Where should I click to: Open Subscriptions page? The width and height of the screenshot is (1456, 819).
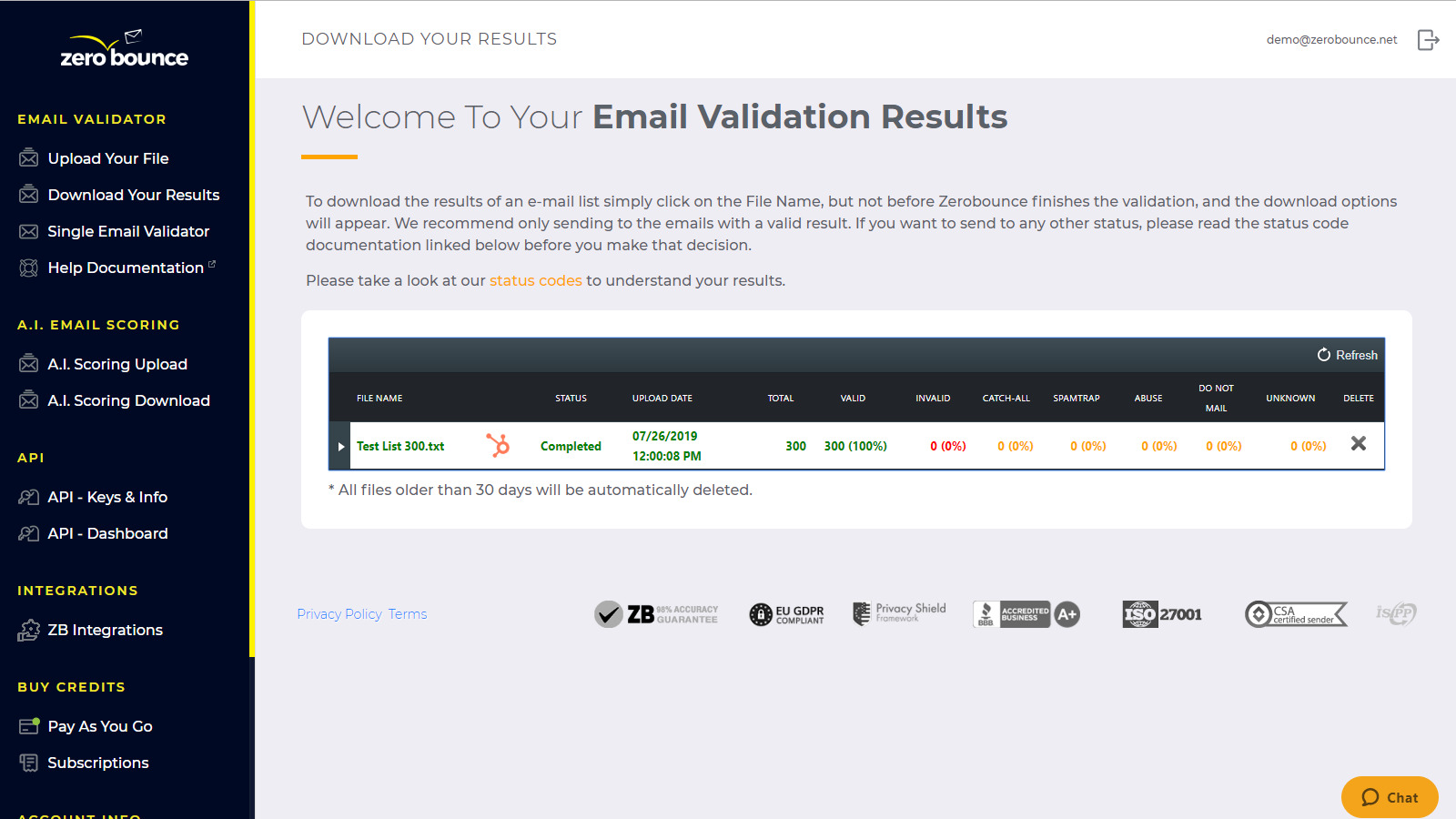98,763
